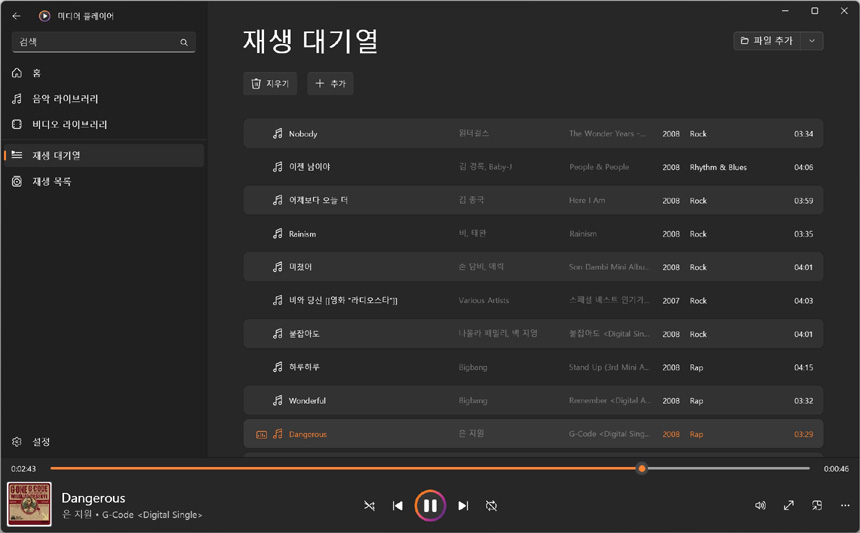860x533 pixels.
Task: Skip to the next track
Action: click(463, 506)
